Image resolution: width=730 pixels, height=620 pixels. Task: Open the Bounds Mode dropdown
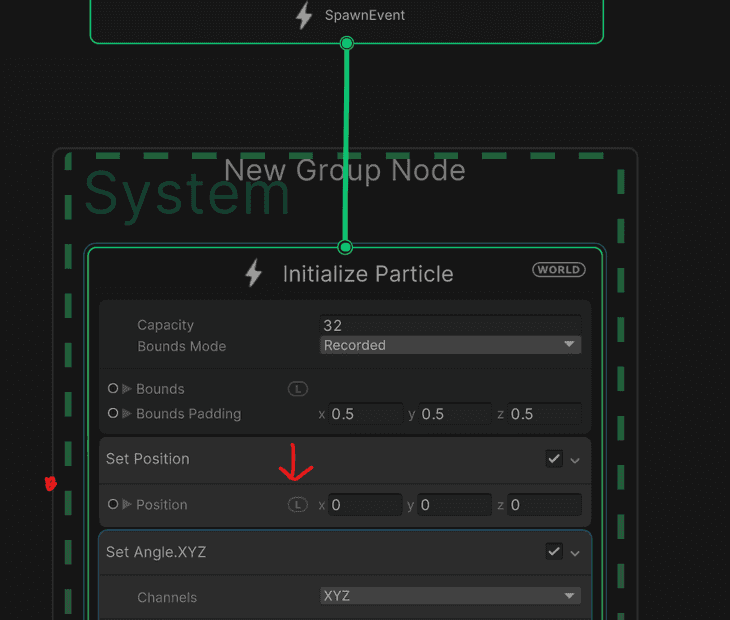[x=450, y=345]
